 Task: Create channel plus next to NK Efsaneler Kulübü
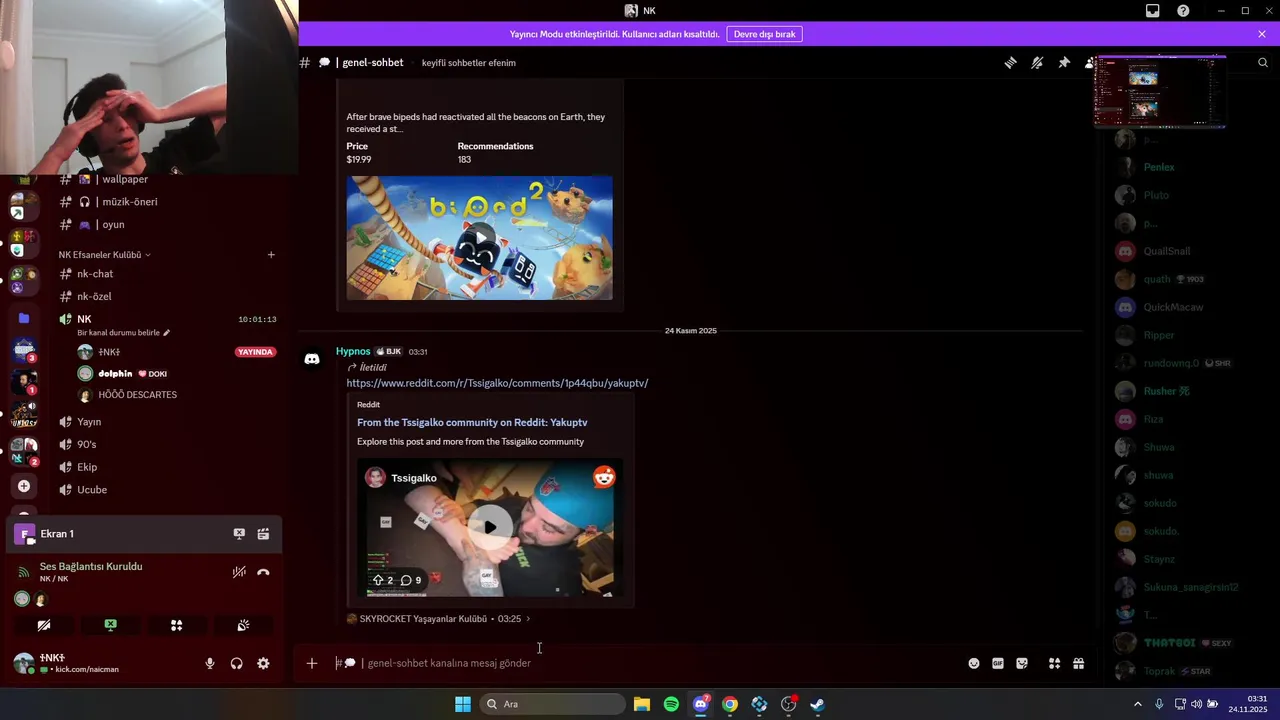point(271,255)
